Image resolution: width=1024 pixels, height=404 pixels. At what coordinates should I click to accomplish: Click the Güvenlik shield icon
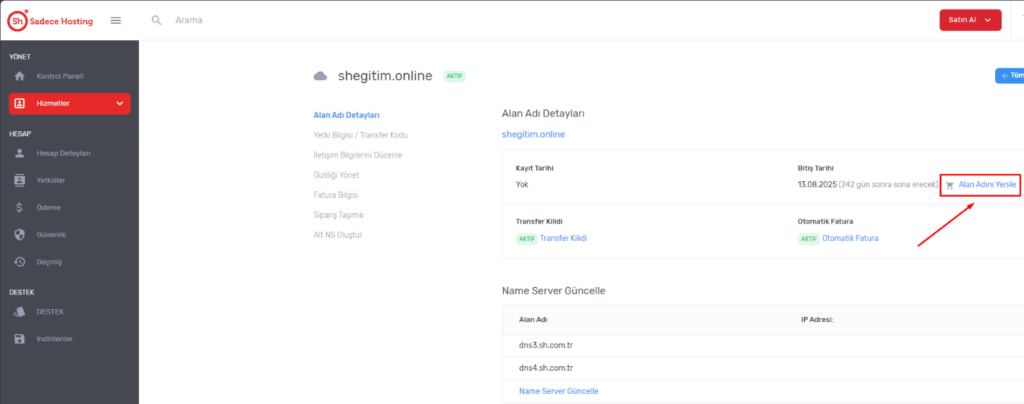point(20,234)
